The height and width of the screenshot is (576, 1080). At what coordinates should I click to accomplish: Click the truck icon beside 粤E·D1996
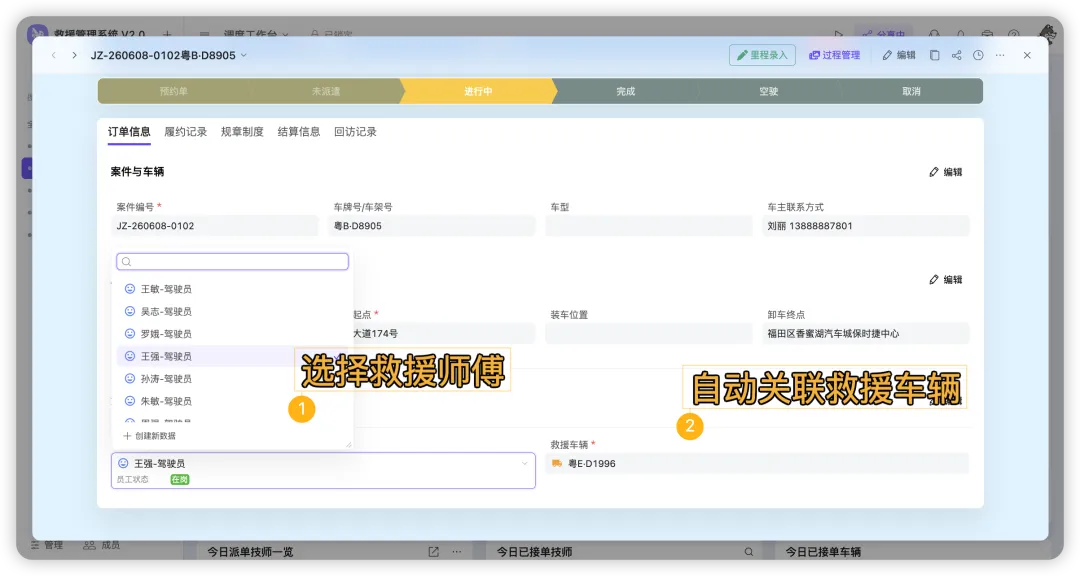click(x=557, y=464)
